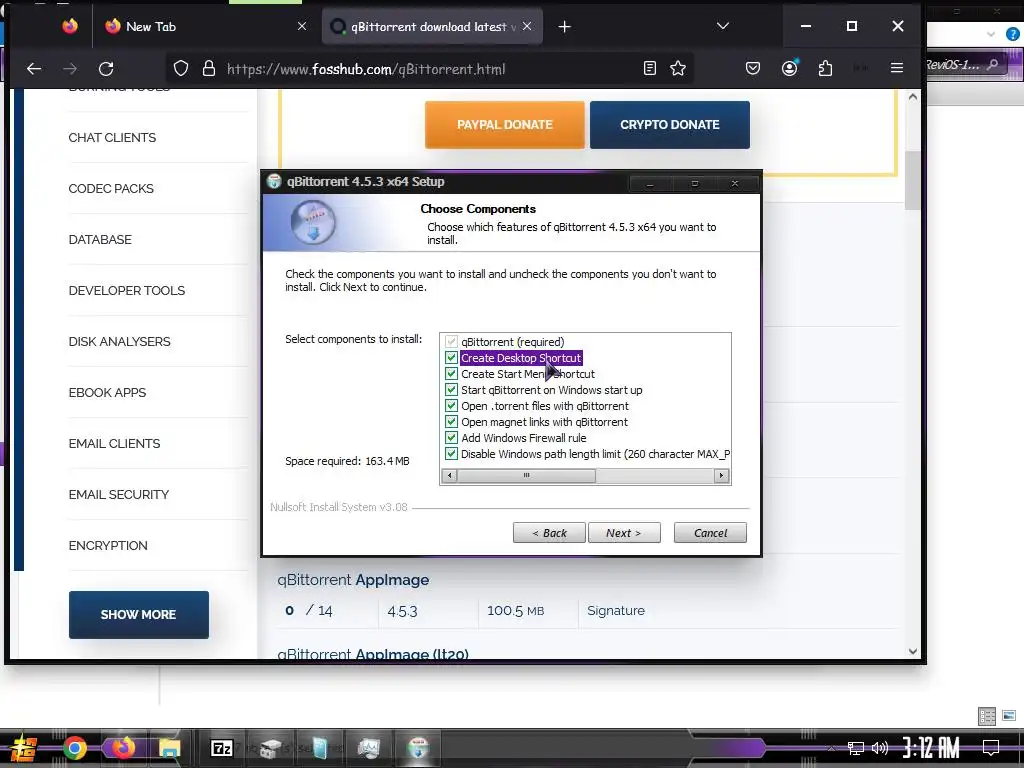Screen dimensions: 1024x768
Task: Click the Firefox back arrow
Action: [x=34, y=69]
